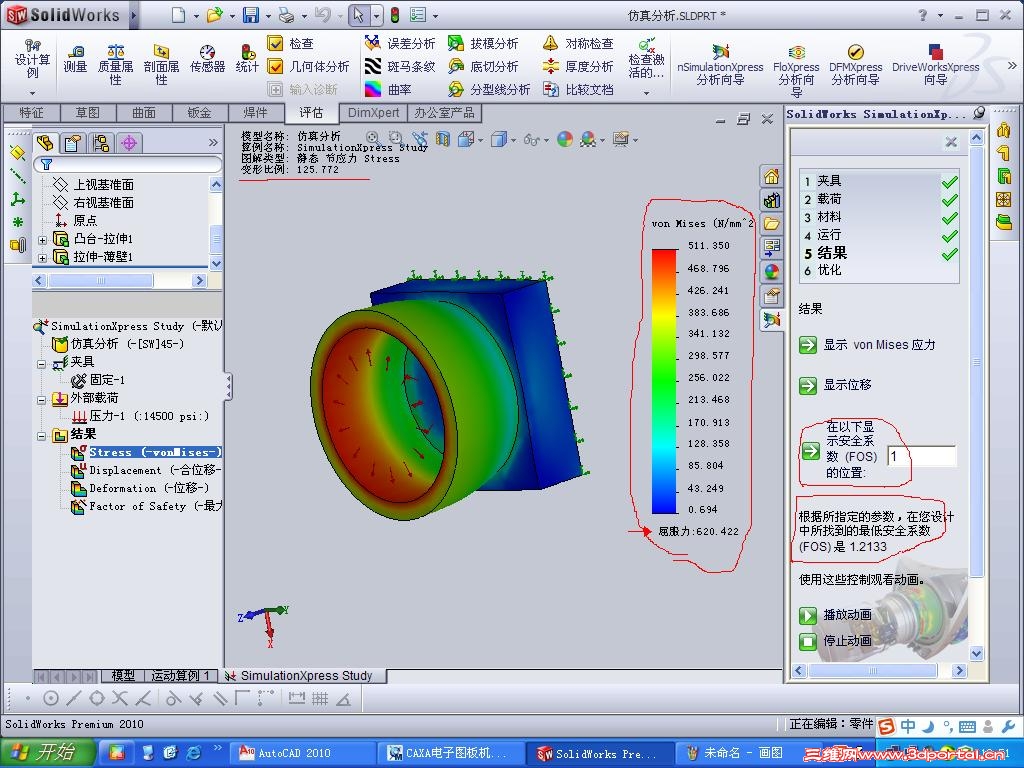Open the Windows 开始 start button
This screenshot has height=768, width=1024.
coord(47,752)
